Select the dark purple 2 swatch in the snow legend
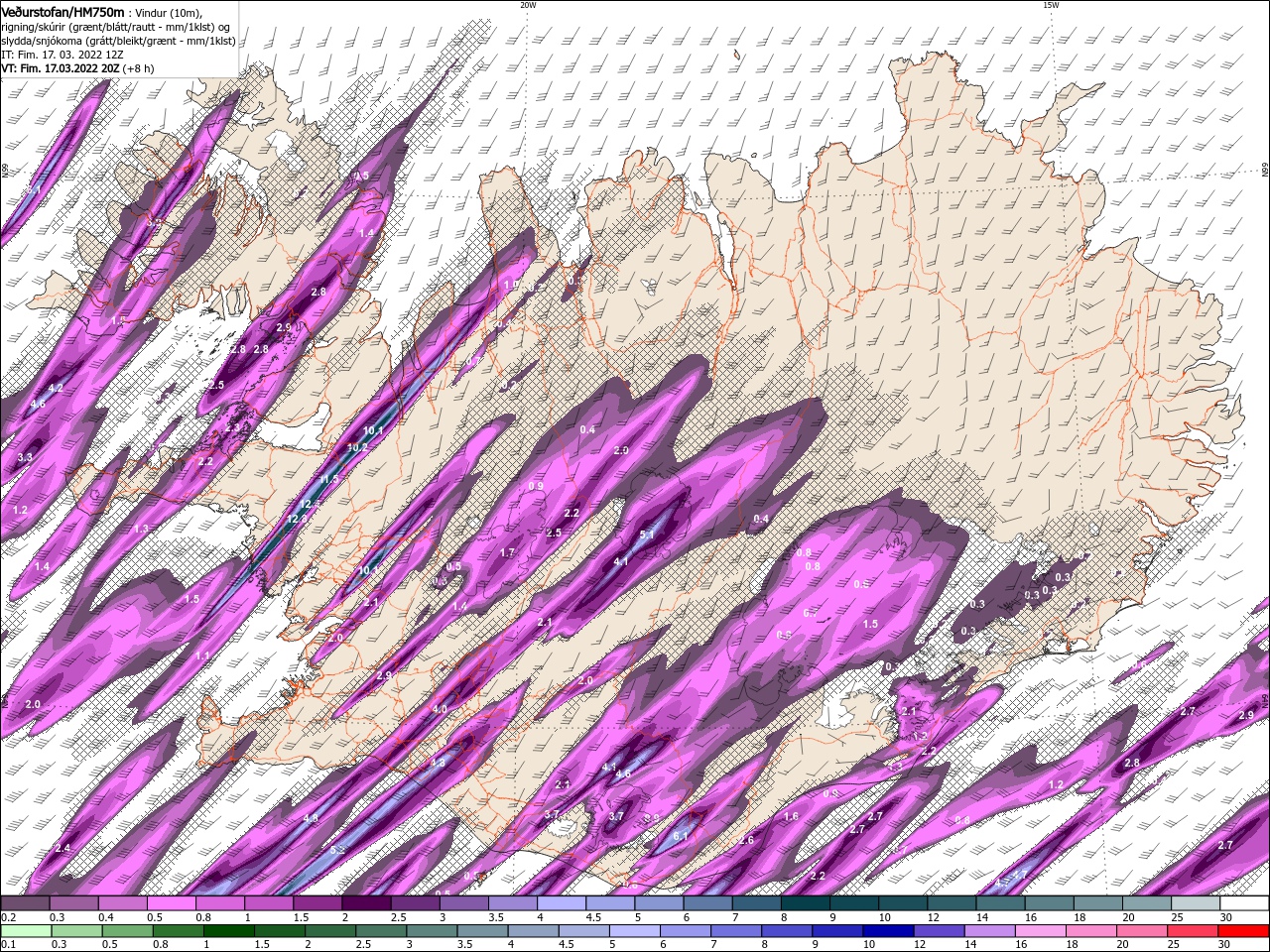This screenshot has width=1270, height=952. pyautogui.click(x=365, y=903)
